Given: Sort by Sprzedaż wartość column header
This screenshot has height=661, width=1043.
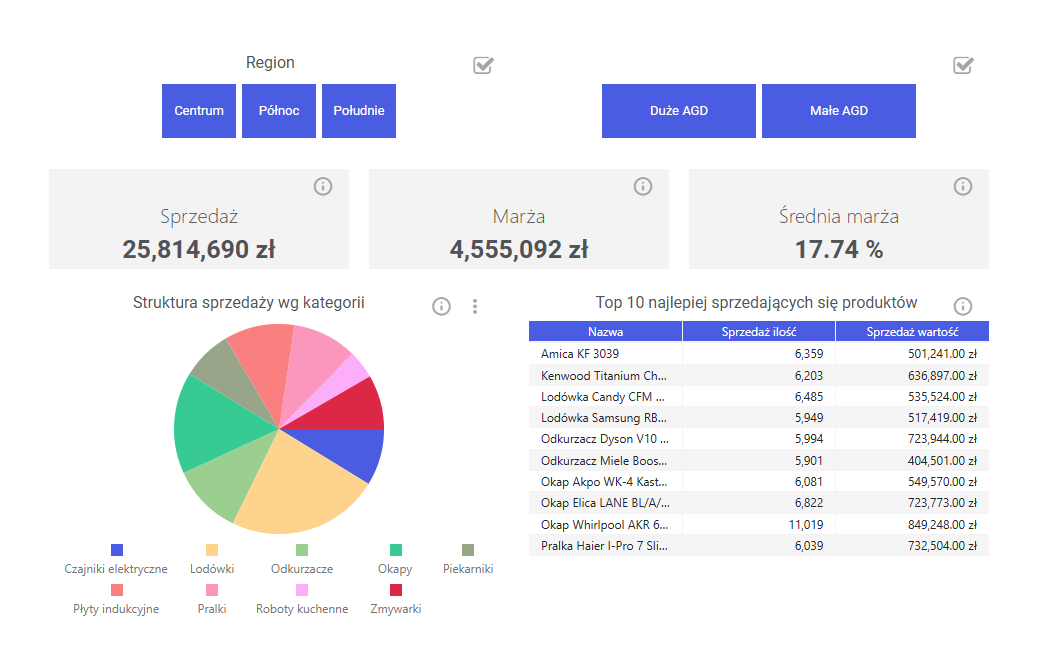Looking at the screenshot, I should (912, 331).
